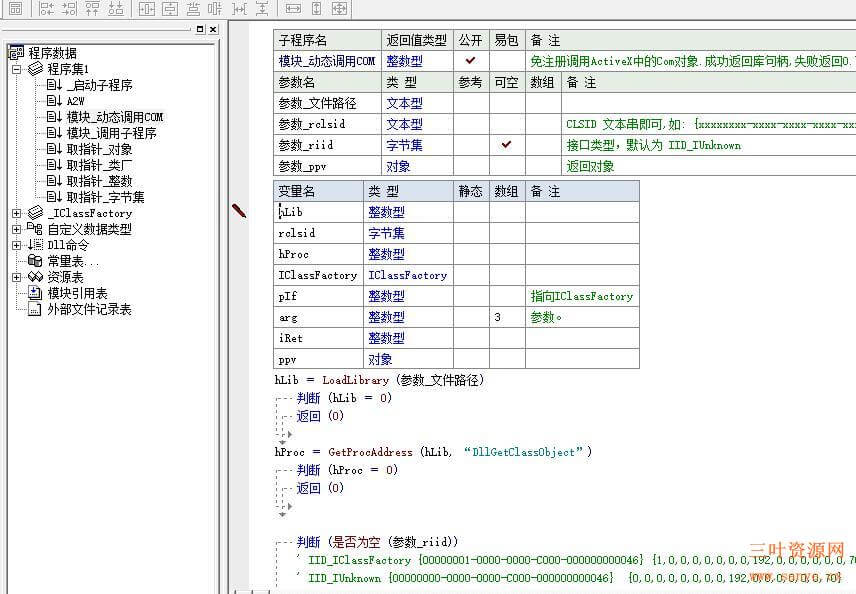Click the make same size toolbar icon
This screenshot has width=856, height=594.
coord(341,9)
